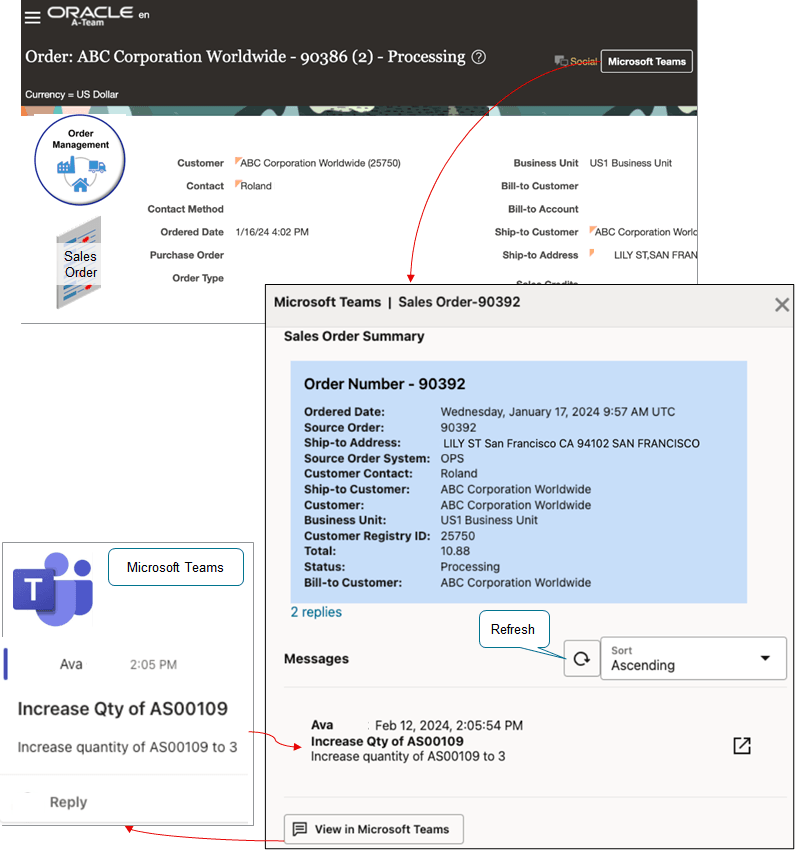This screenshot has width=795, height=850.
Task: Click the Order Number - 90392 heading
Action: click(384, 384)
